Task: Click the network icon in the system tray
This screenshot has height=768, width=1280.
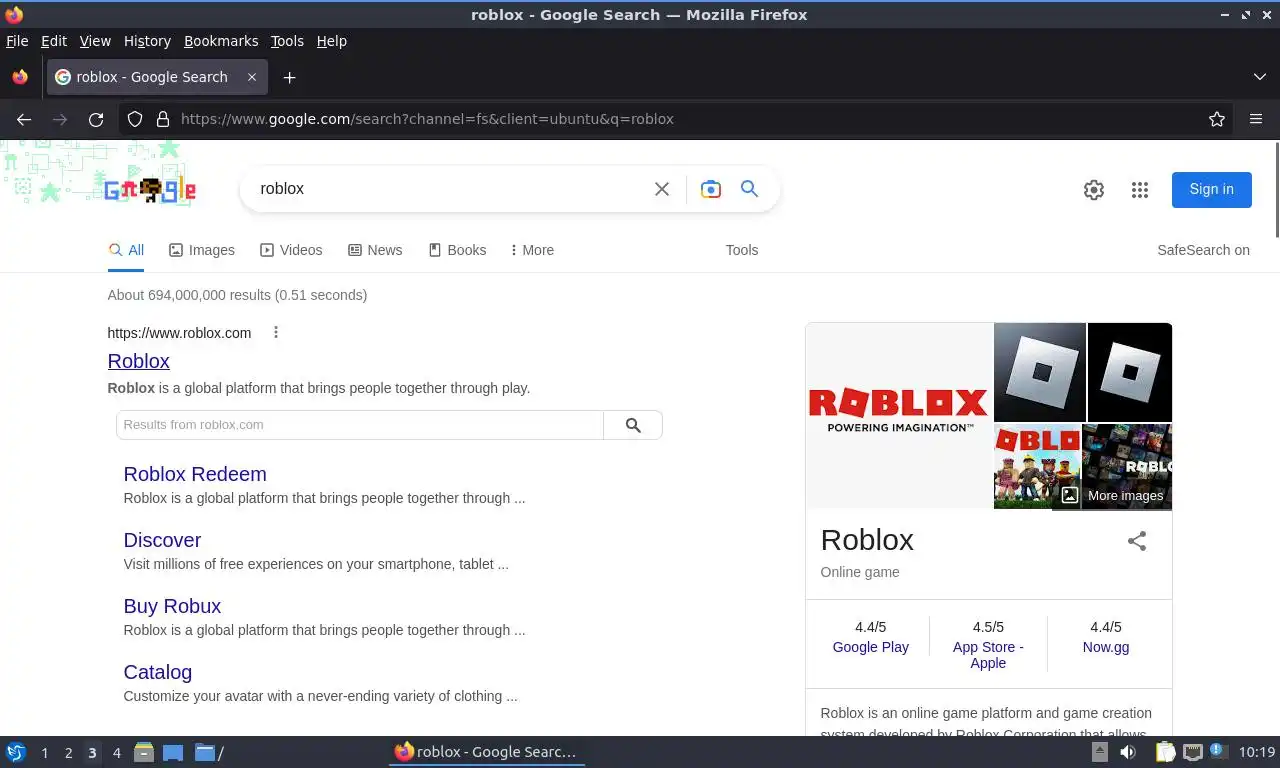Action: coord(1192,752)
